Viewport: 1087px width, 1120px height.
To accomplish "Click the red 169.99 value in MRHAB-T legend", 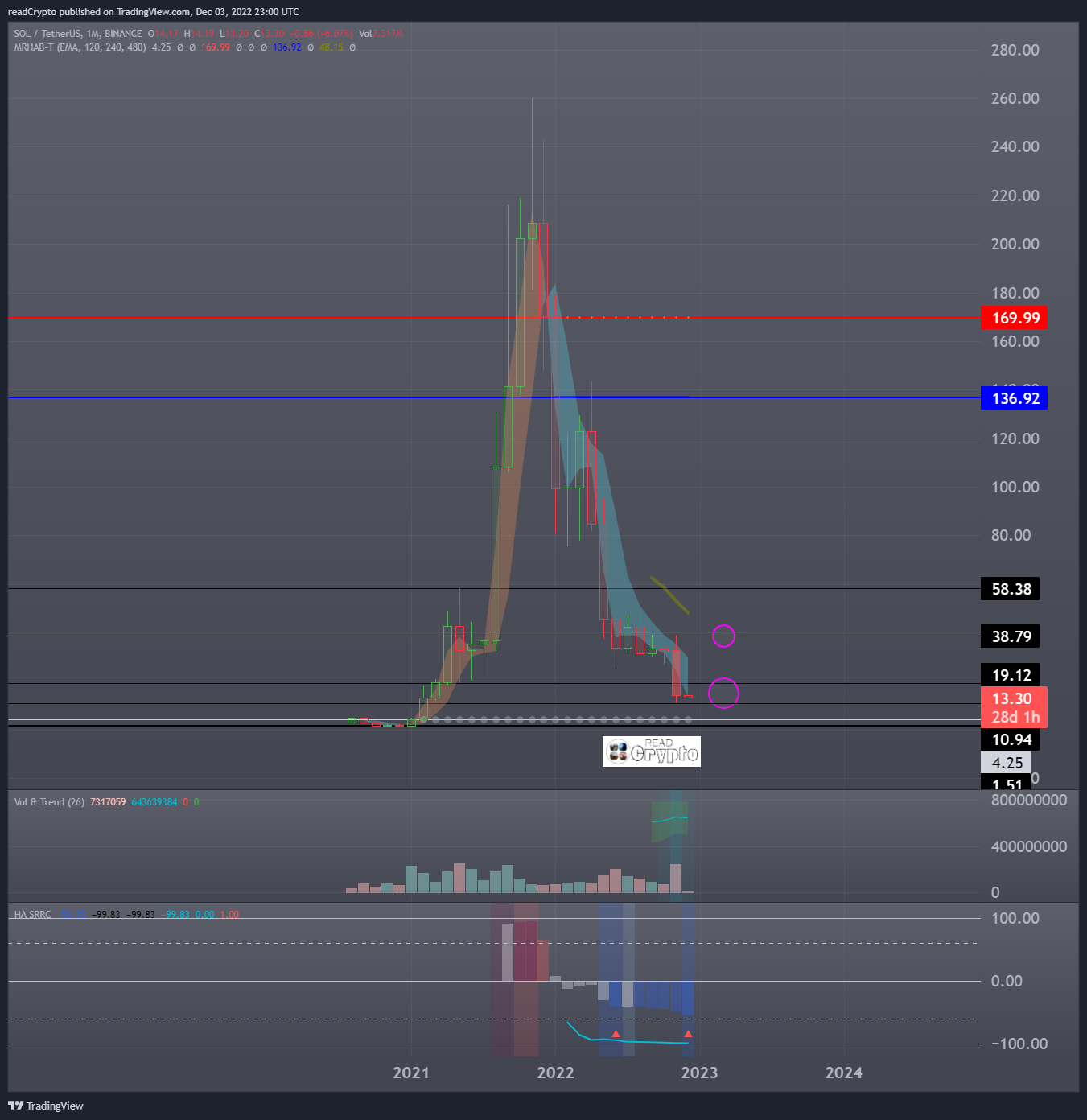I will pyautogui.click(x=216, y=47).
